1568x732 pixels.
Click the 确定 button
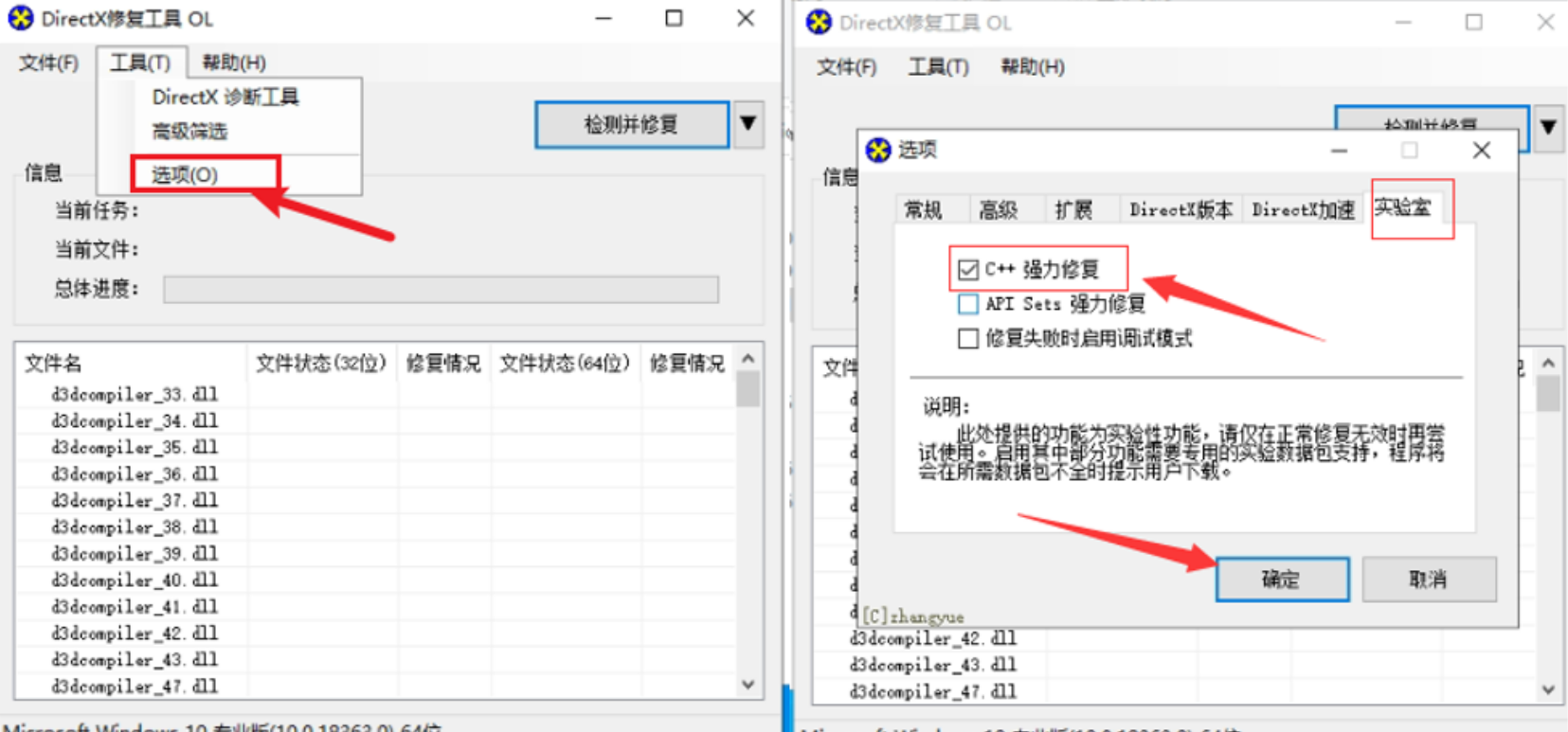(1282, 579)
